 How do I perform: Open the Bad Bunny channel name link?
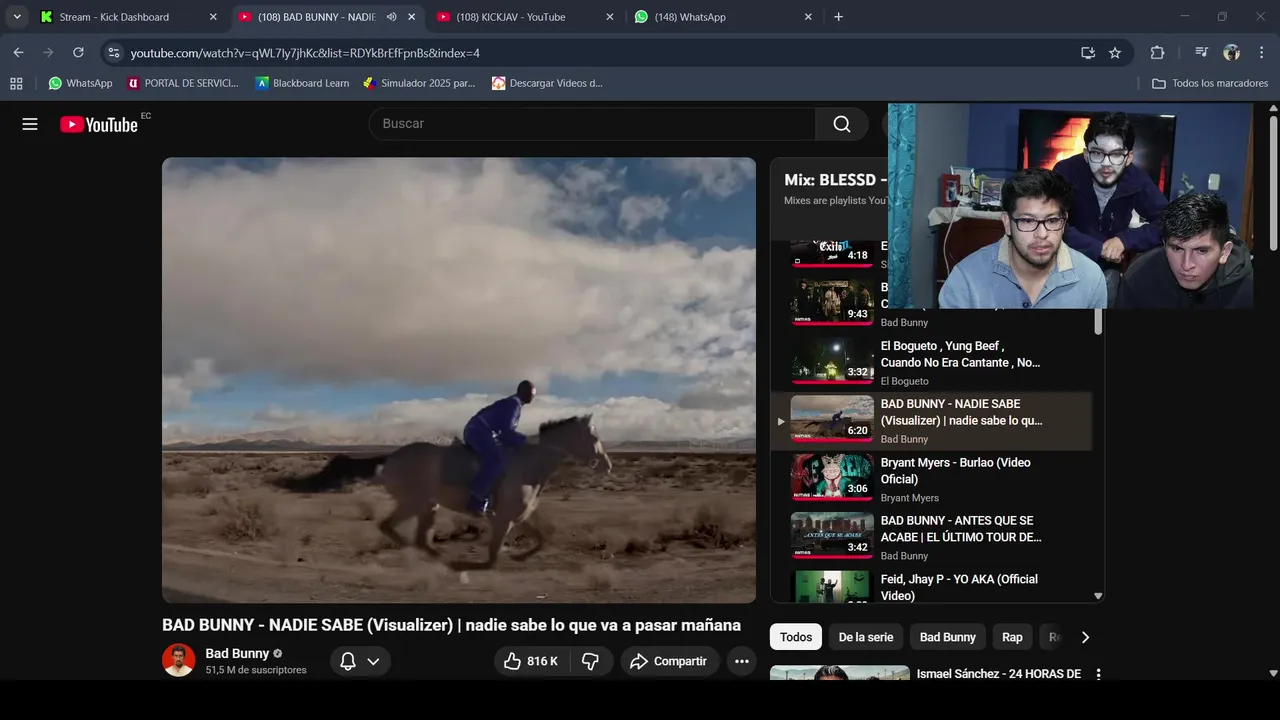click(237, 653)
